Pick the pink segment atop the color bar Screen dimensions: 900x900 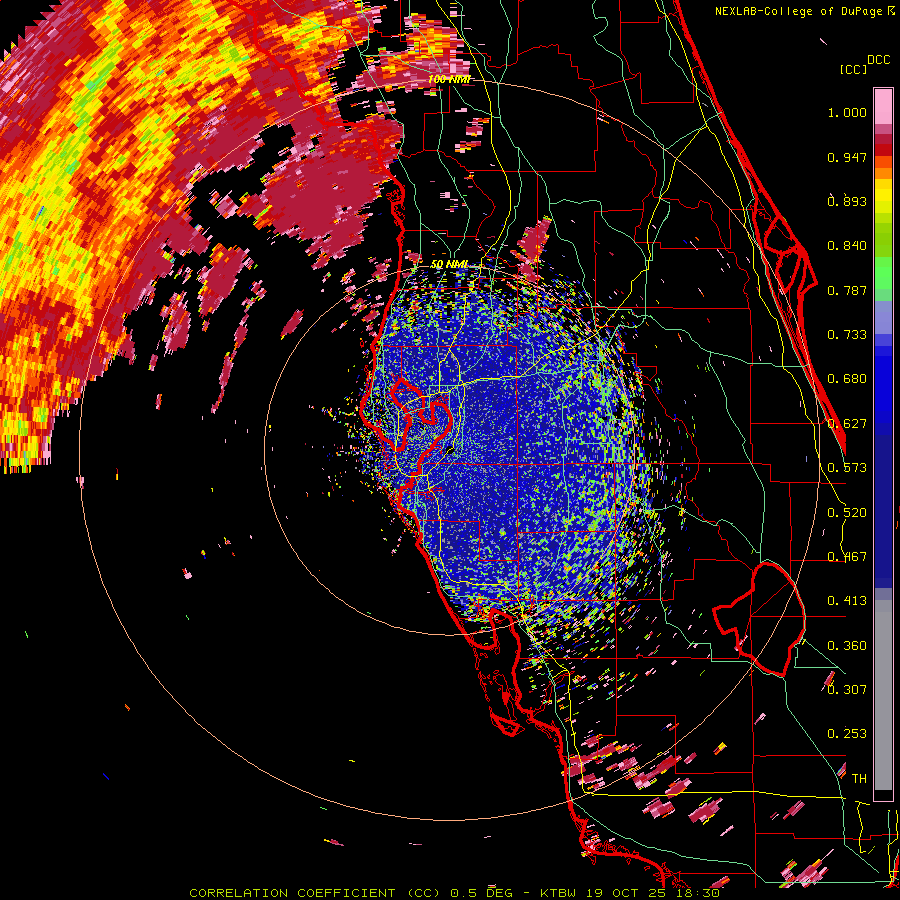click(x=883, y=107)
